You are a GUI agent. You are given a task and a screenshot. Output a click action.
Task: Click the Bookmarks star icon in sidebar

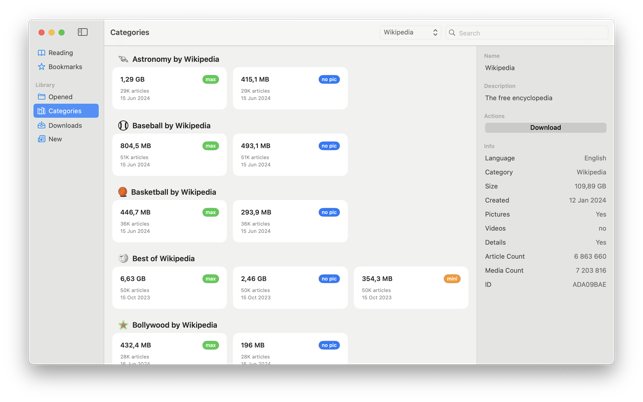click(x=41, y=67)
